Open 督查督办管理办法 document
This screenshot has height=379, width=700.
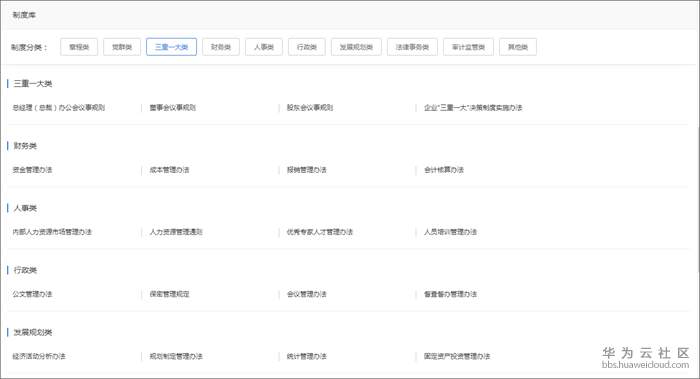coord(450,294)
